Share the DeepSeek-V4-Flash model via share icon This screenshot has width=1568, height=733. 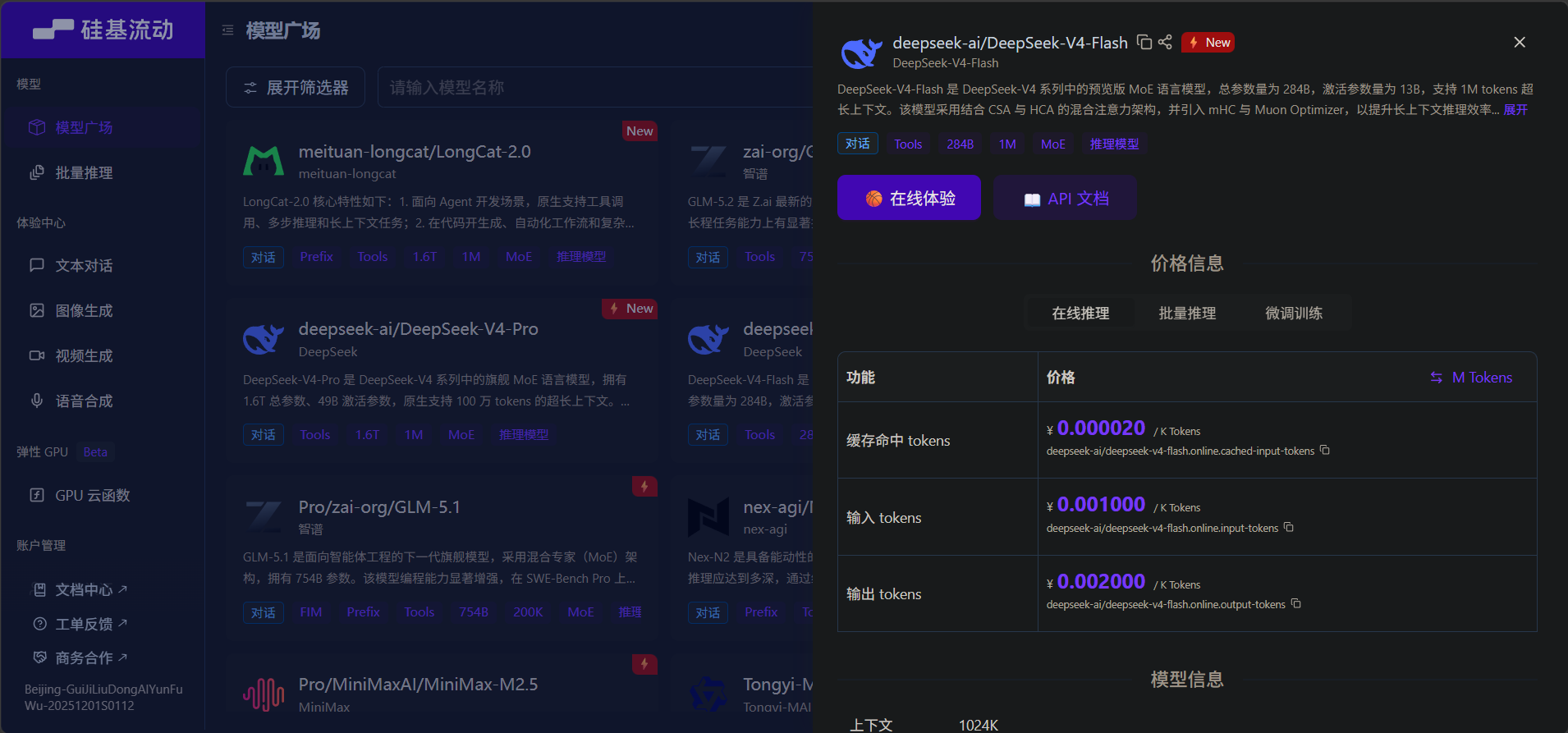(x=1165, y=42)
